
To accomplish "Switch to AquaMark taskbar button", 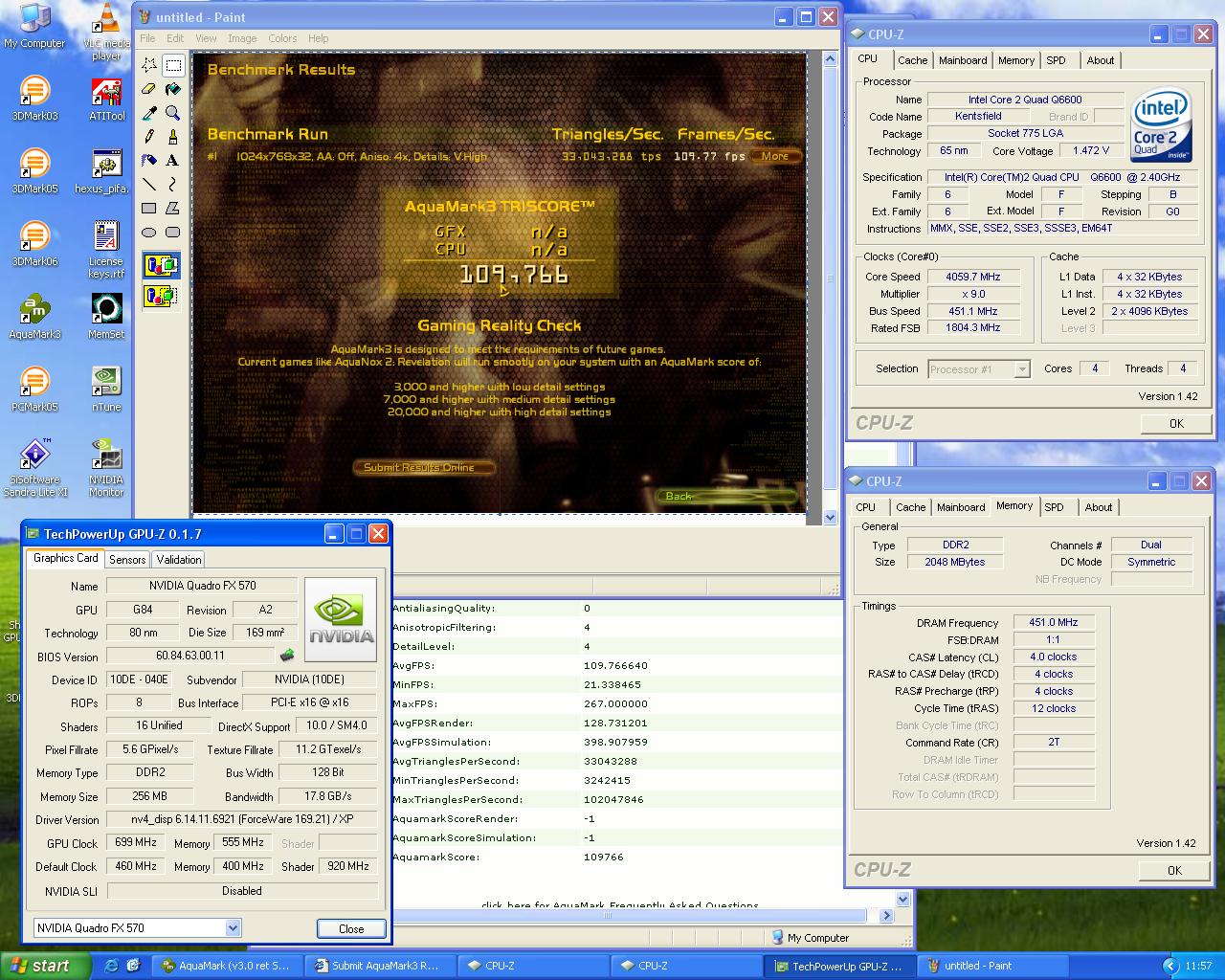I will click(x=228, y=966).
